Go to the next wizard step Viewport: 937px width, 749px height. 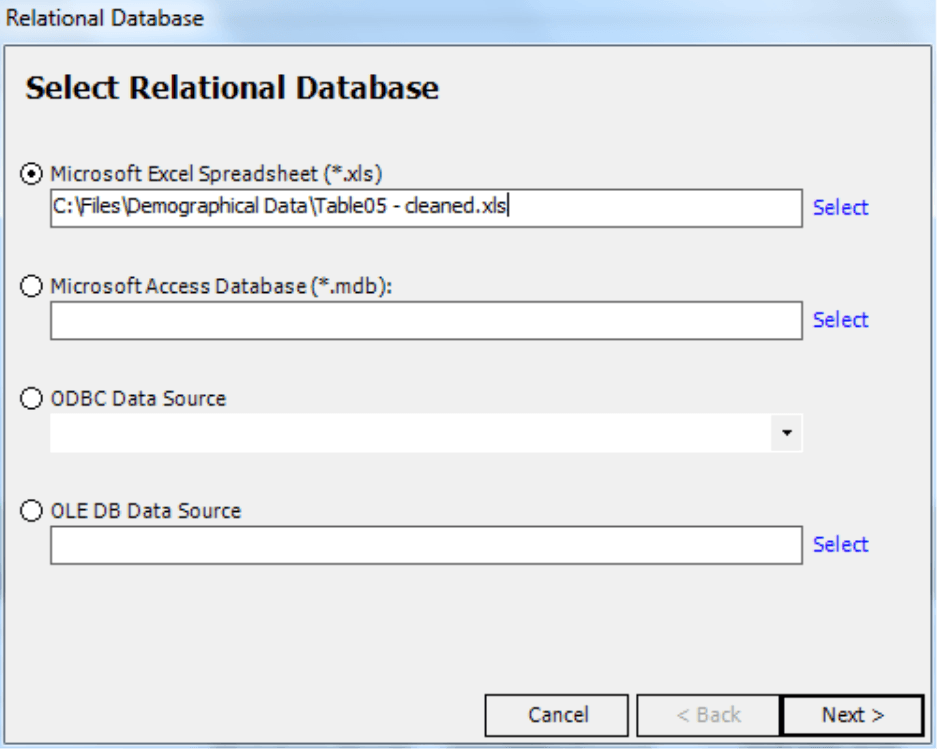(853, 715)
